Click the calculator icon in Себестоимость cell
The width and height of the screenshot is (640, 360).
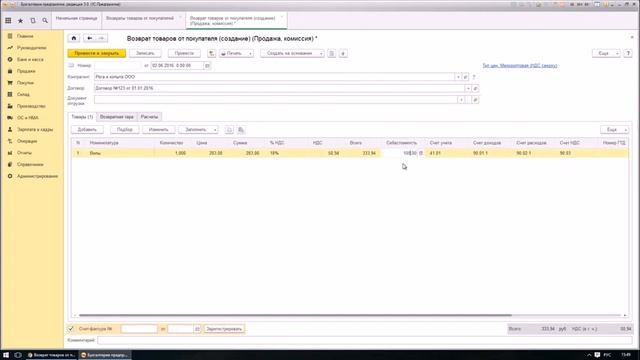pos(421,153)
